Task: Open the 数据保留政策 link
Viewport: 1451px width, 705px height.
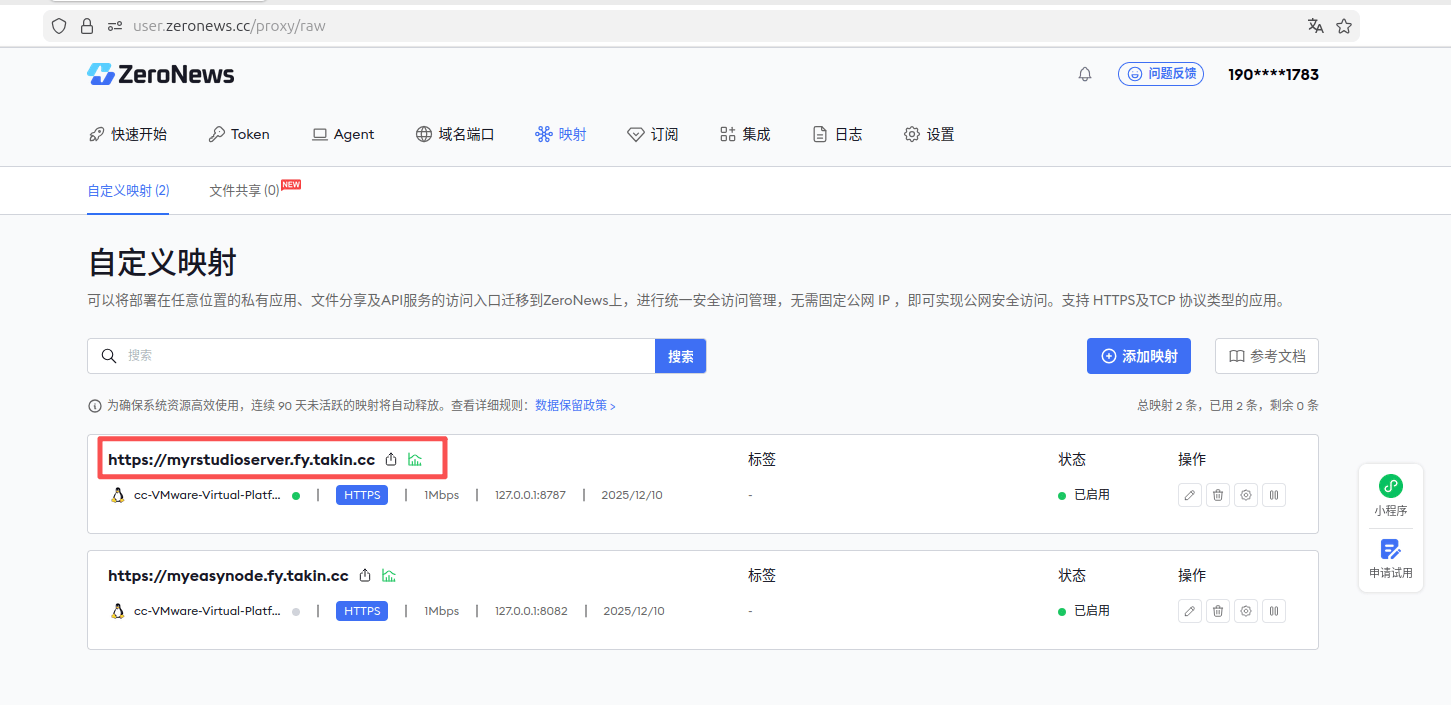Action: pos(575,406)
